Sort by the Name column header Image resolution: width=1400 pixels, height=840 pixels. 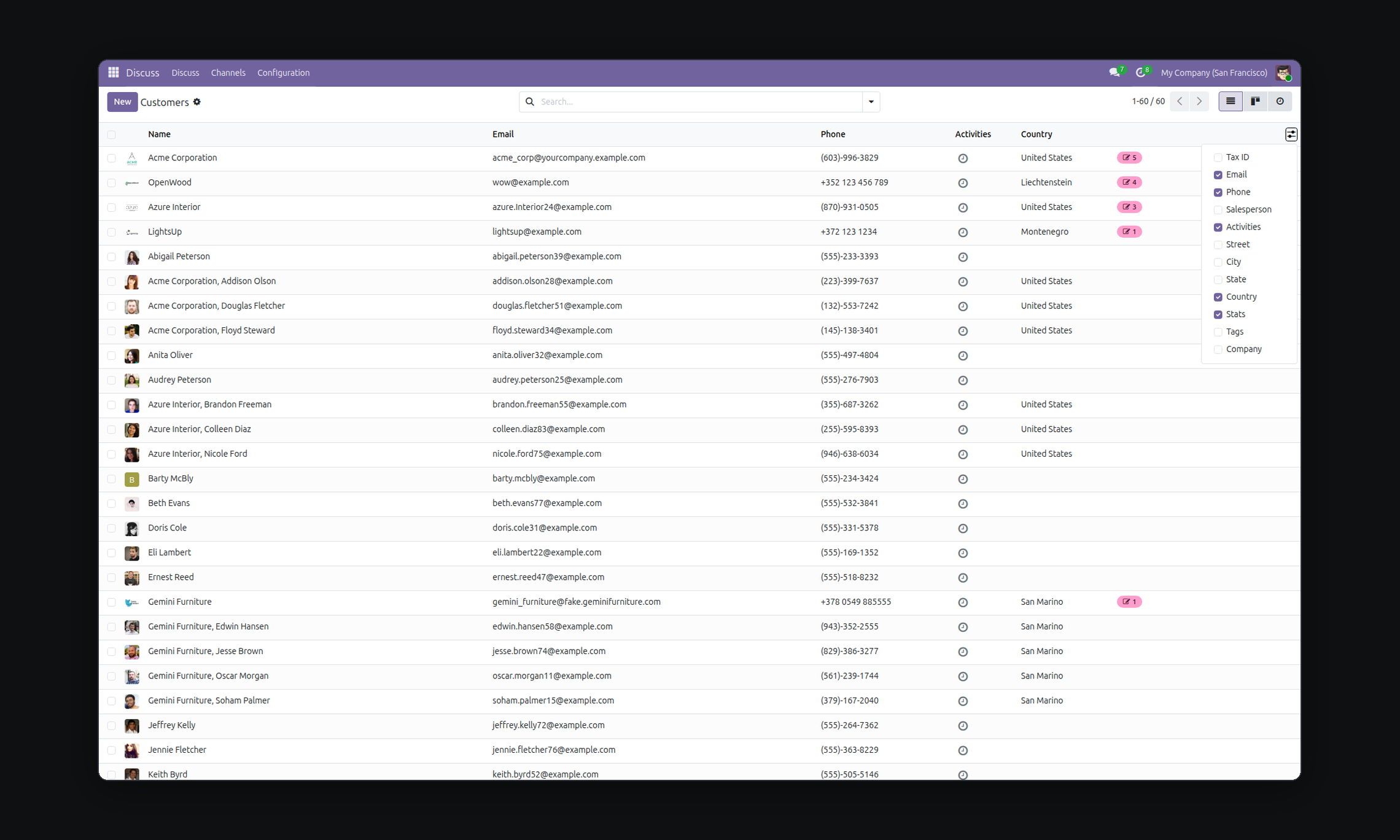click(x=159, y=134)
